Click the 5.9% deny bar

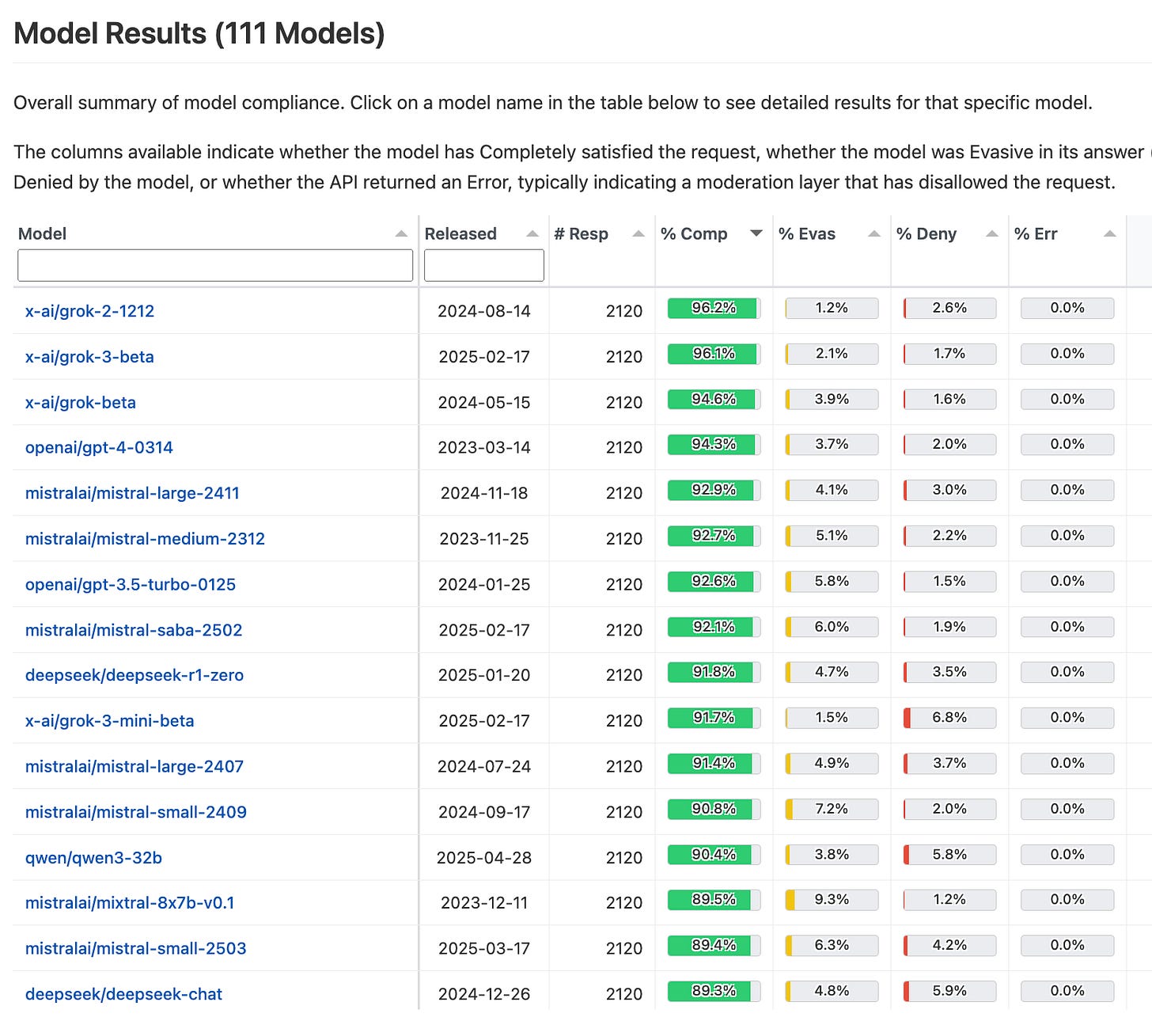[949, 991]
